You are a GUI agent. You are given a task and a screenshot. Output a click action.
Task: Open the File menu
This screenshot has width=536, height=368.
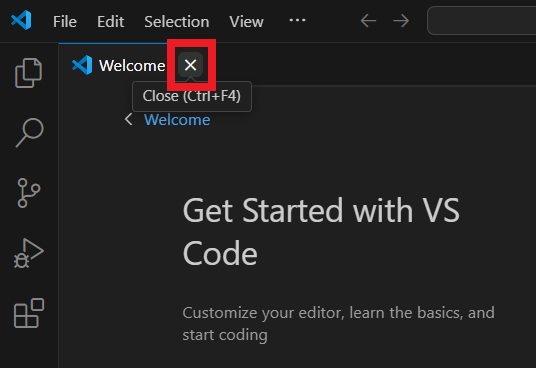(65, 22)
